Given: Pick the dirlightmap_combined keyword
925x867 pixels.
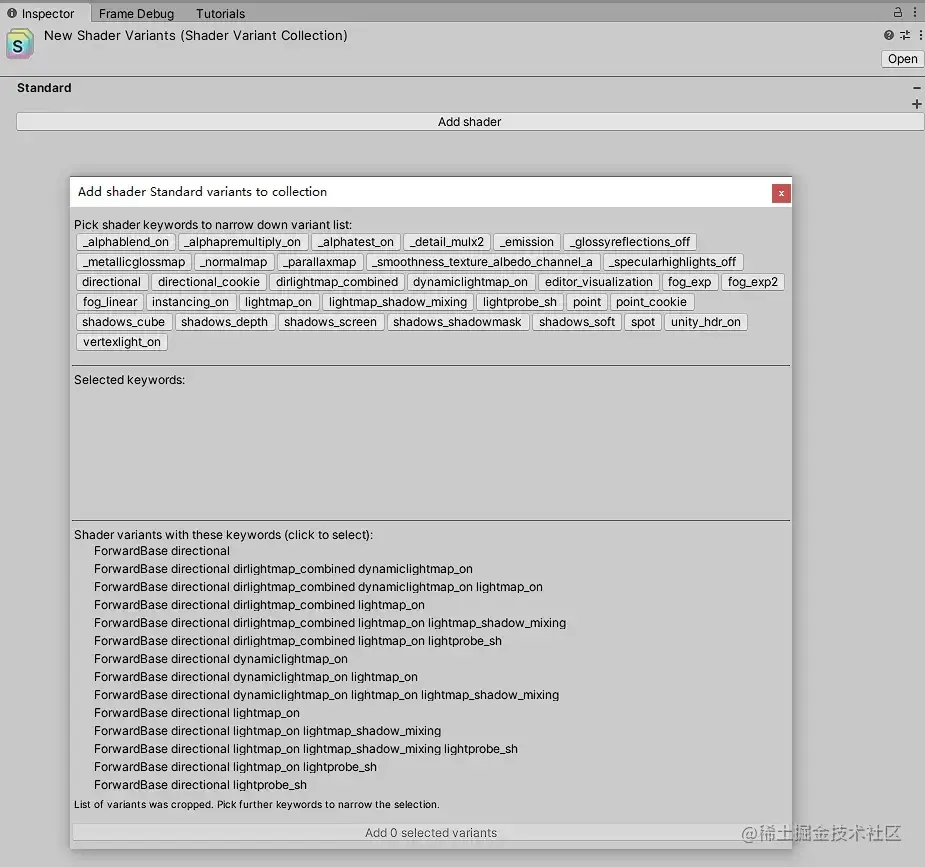Looking at the screenshot, I should tap(337, 282).
